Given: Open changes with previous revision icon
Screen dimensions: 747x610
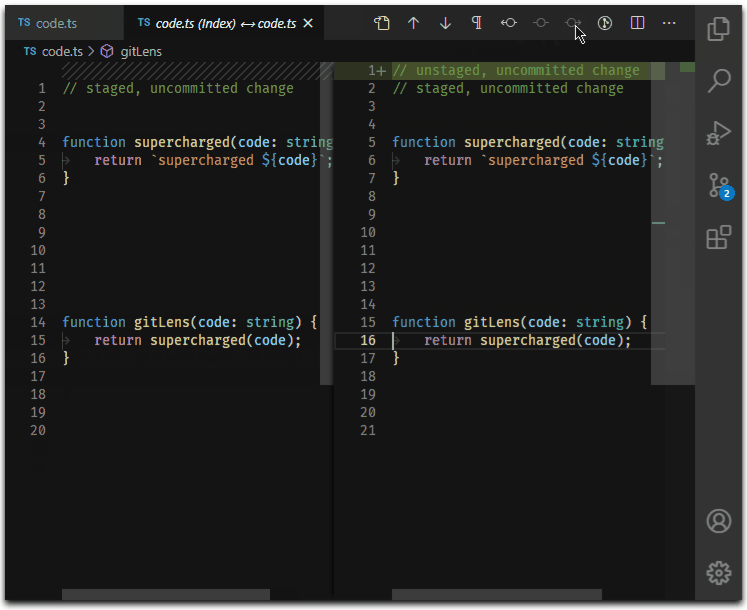Looking at the screenshot, I should 509,23.
